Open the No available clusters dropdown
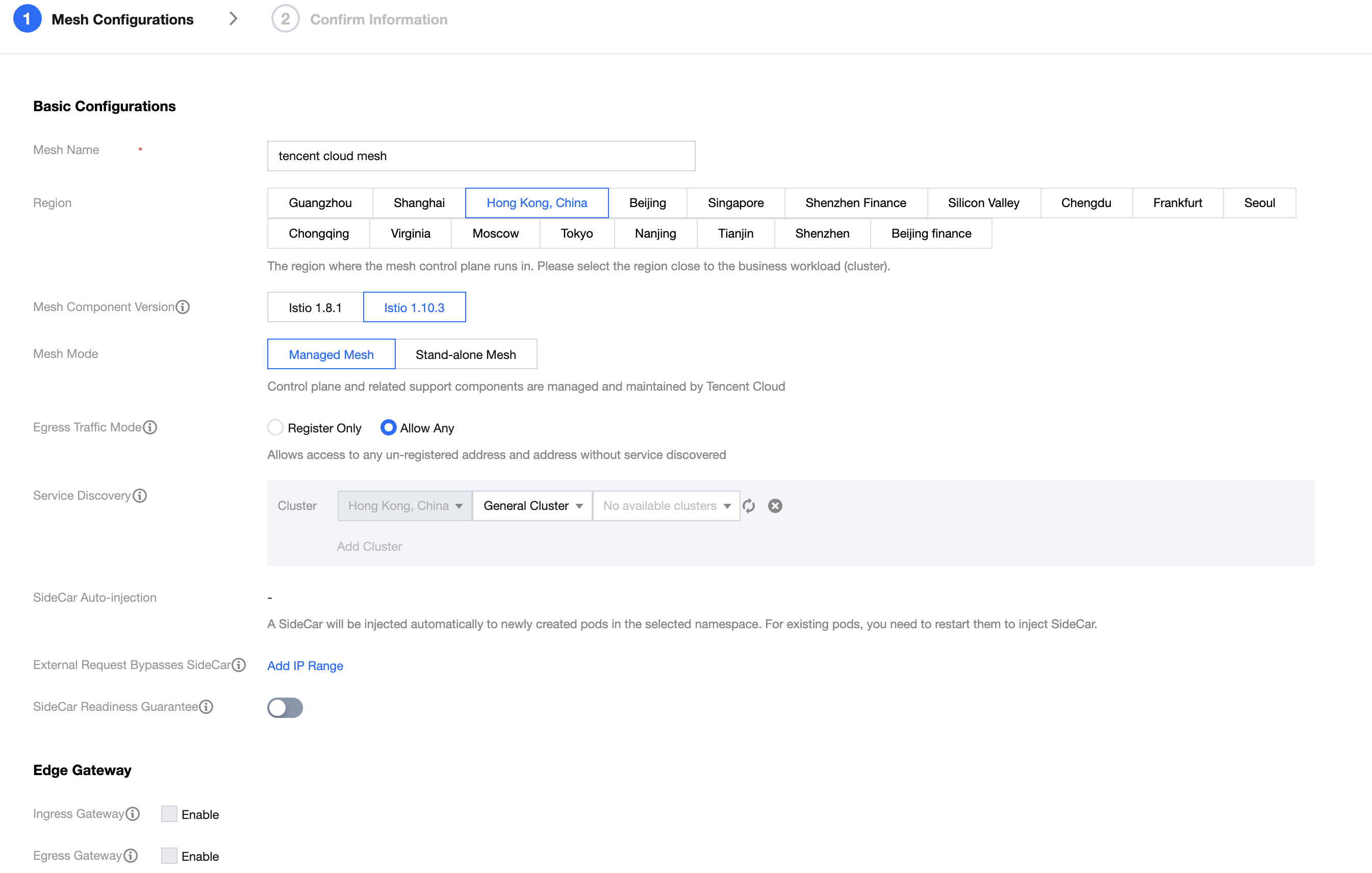The height and width of the screenshot is (873, 1372). click(666, 506)
